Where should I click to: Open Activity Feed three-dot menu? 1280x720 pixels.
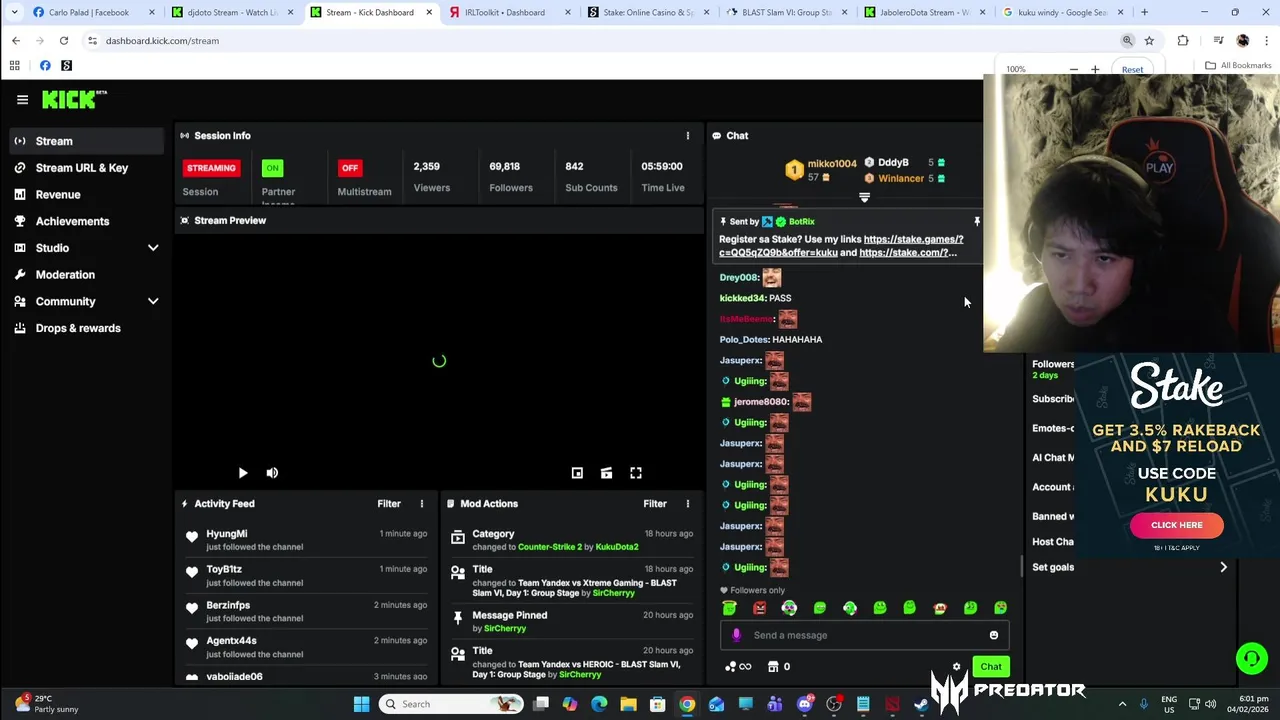tap(421, 504)
